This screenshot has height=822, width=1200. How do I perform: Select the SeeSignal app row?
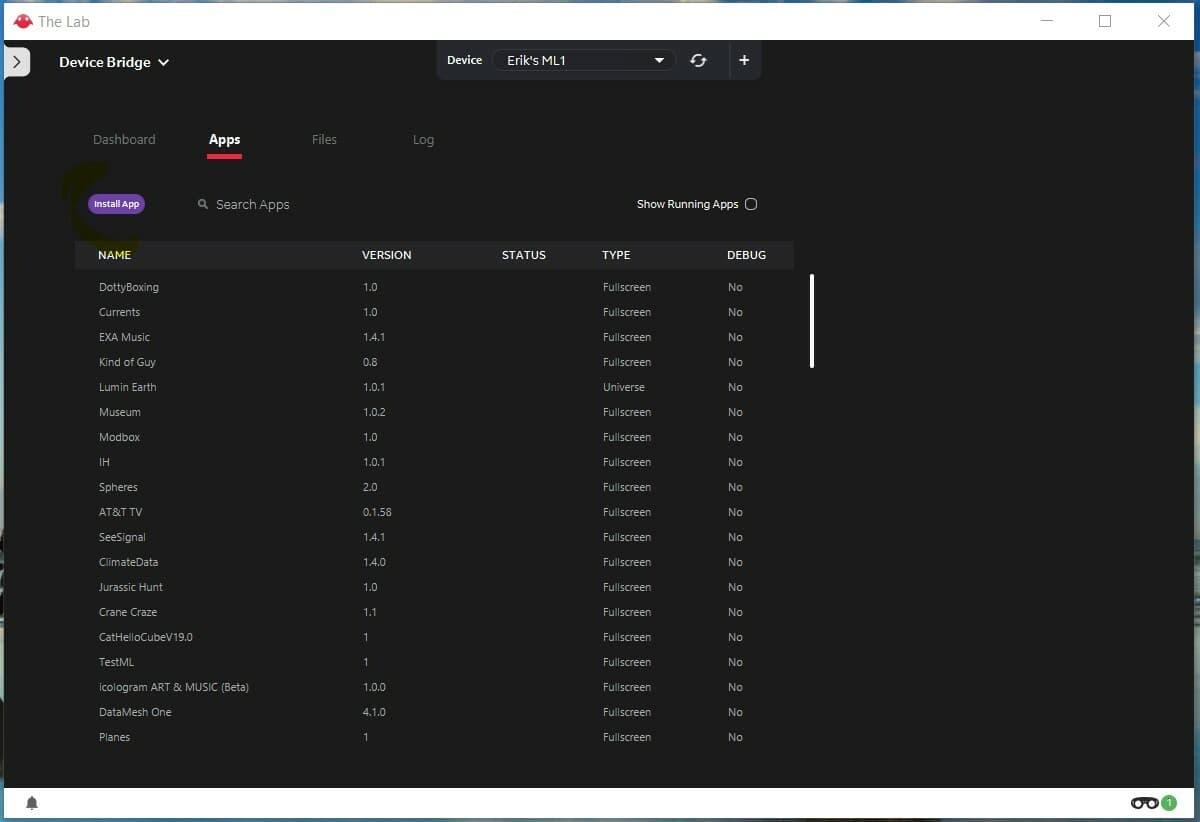click(434, 537)
